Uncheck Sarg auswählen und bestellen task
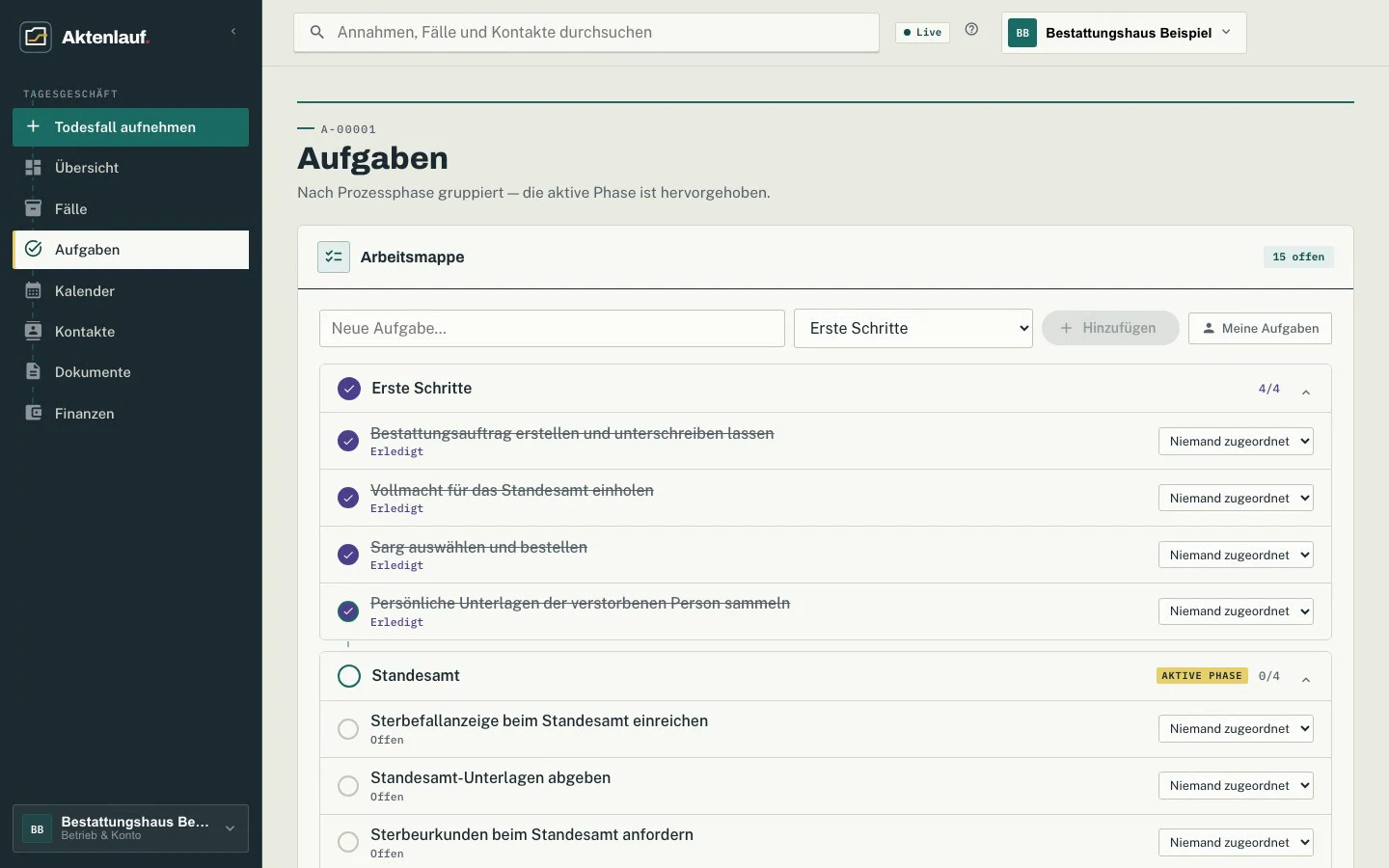Screen dimensions: 1389x868 tap(348, 555)
